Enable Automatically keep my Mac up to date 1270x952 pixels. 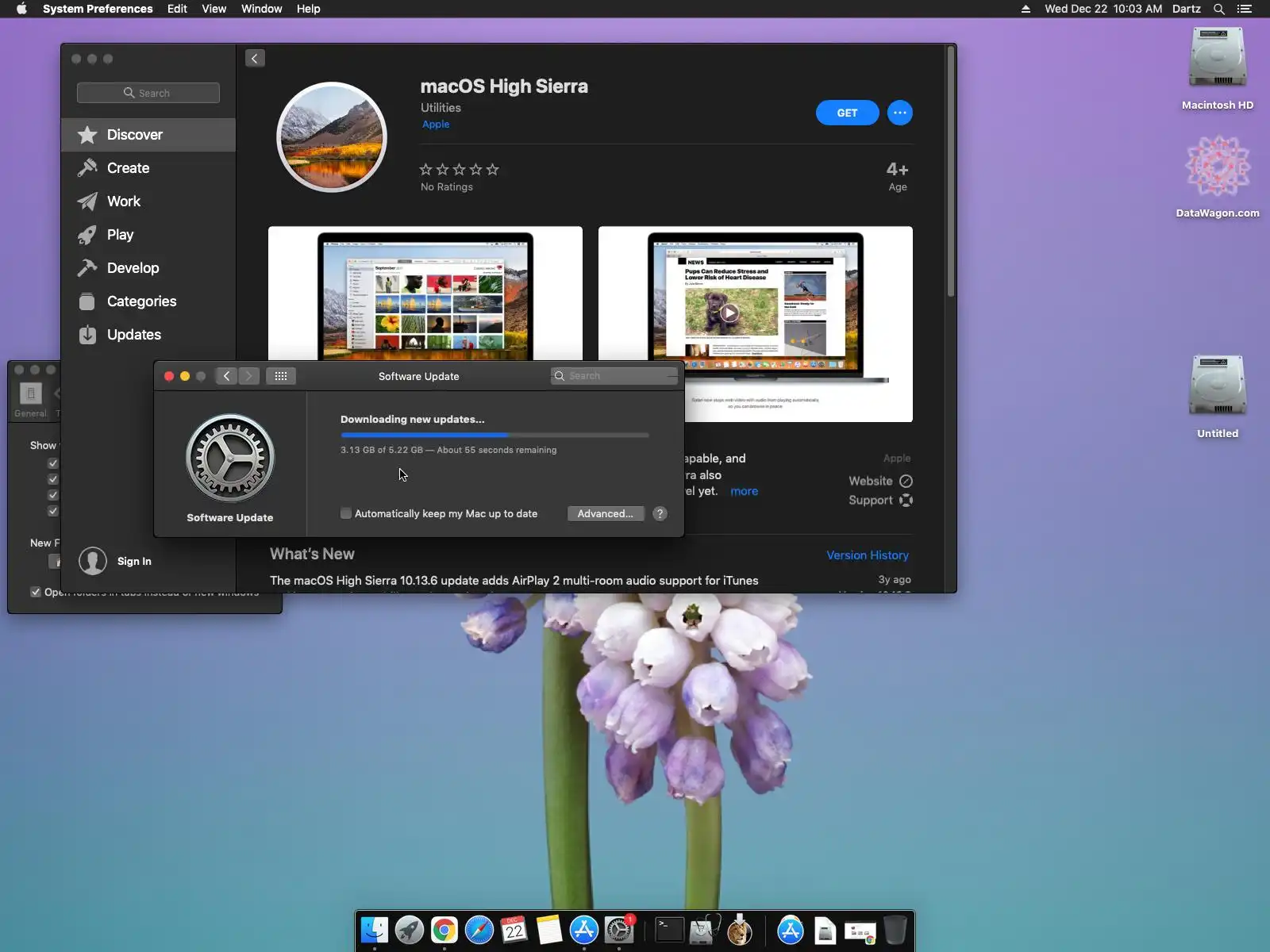point(346,513)
